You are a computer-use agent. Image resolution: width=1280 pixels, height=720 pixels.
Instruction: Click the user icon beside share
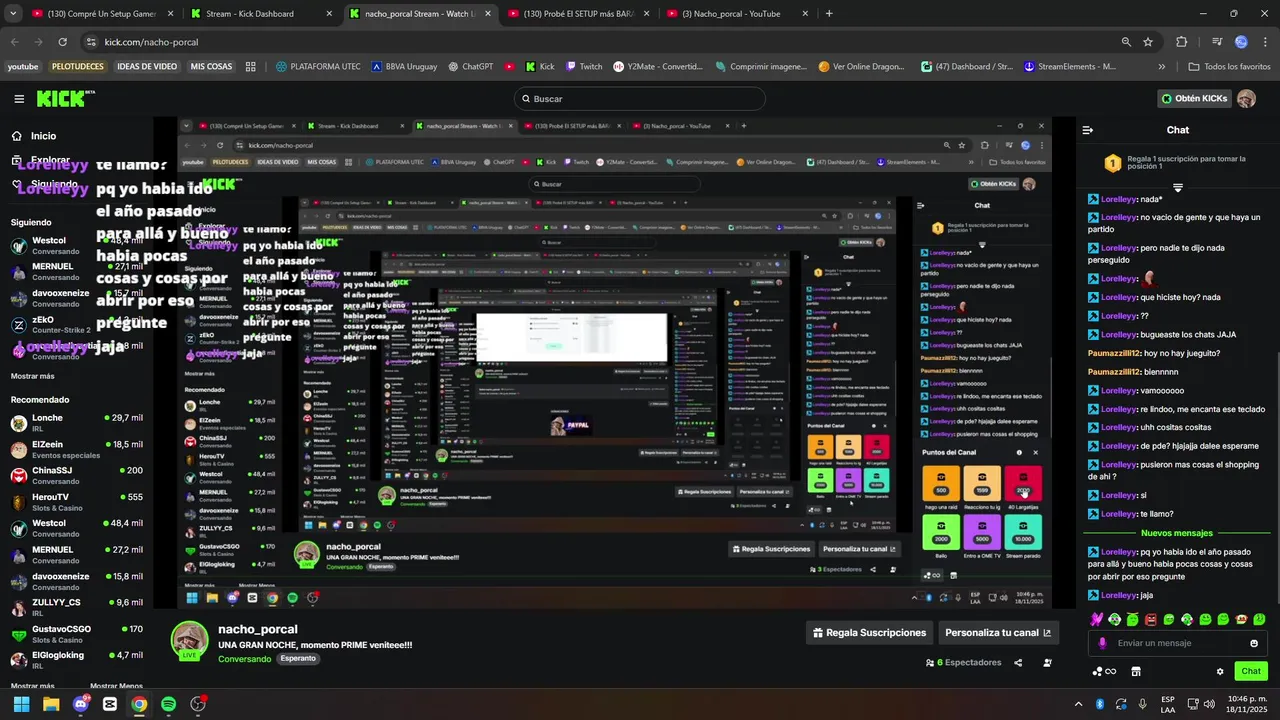pos(1047,663)
